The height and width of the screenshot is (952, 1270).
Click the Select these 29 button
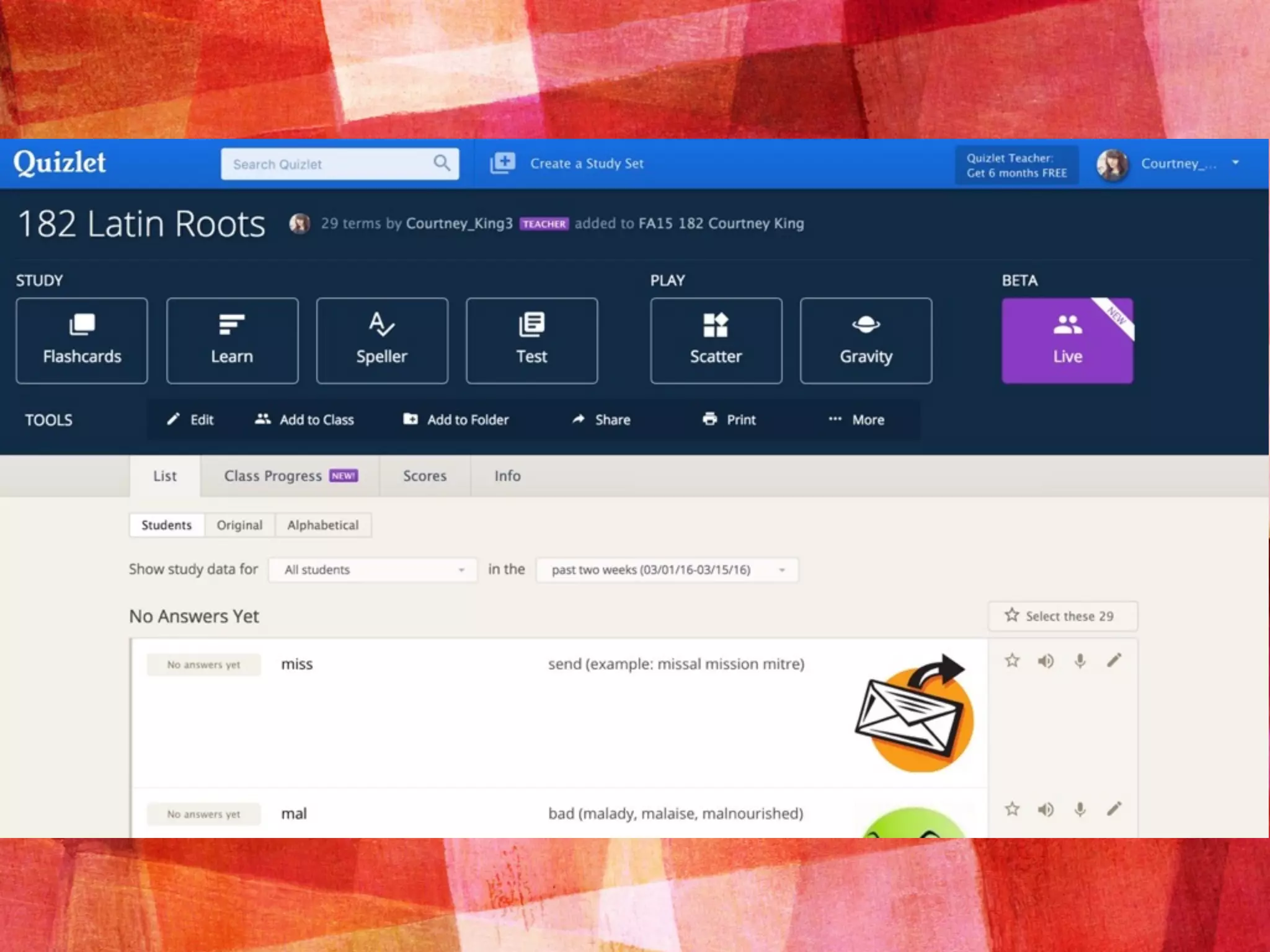click(x=1062, y=616)
